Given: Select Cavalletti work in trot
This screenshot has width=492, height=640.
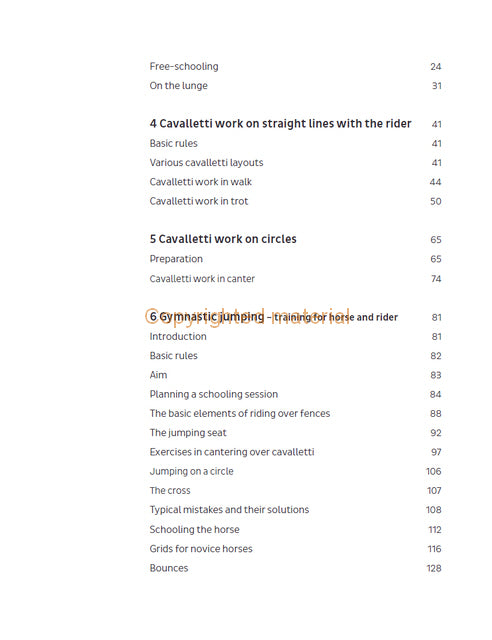Looking at the screenshot, I should (x=199, y=201).
